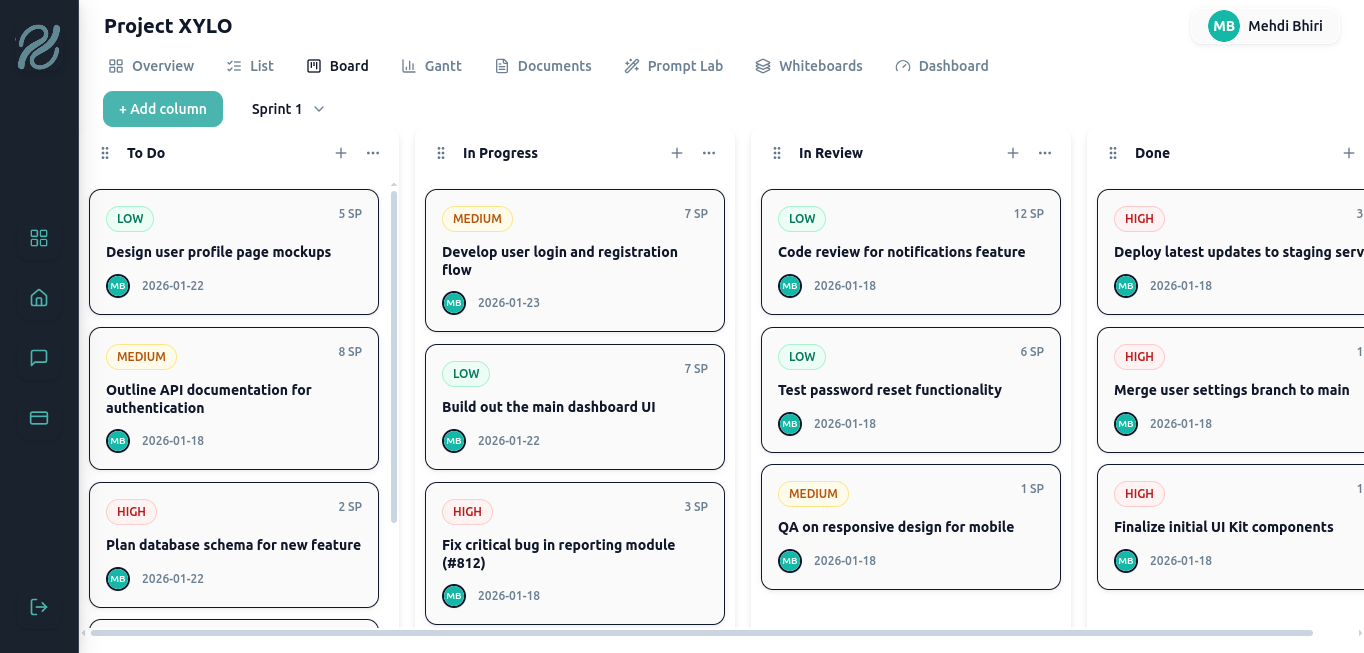Click the horizontal scrollbar at the bottom
The height and width of the screenshot is (653, 1364).
pos(700,633)
